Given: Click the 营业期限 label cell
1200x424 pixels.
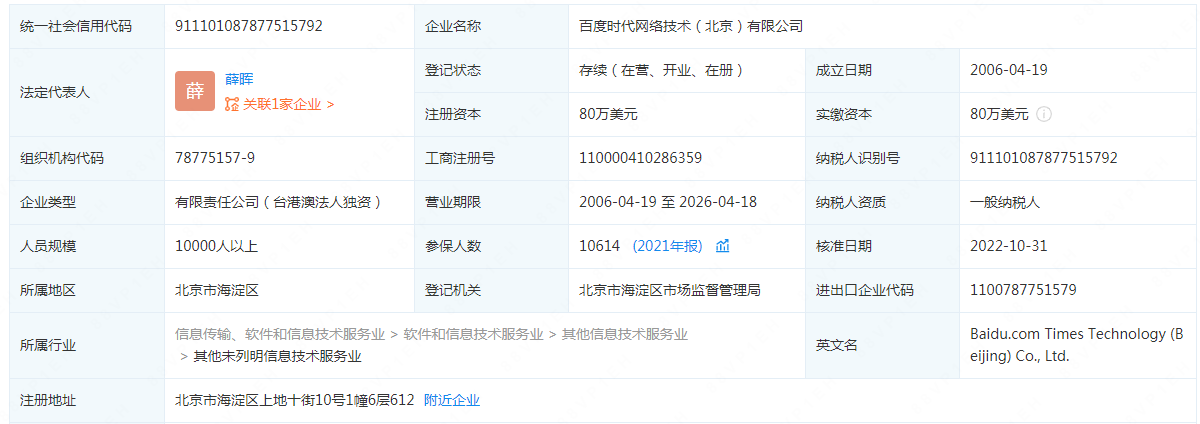Looking at the screenshot, I should [x=490, y=202].
